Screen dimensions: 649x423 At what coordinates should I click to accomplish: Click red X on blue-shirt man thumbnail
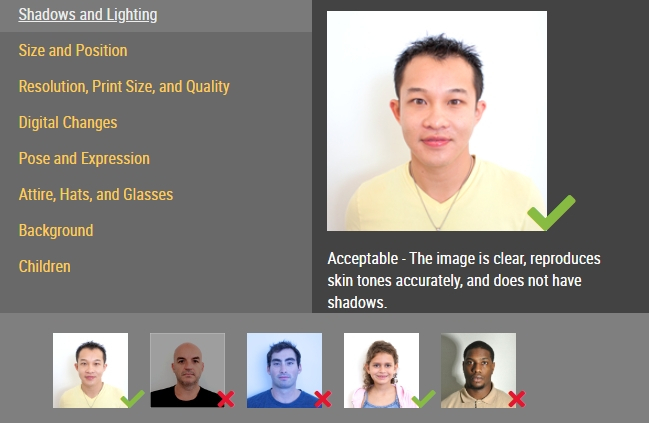[323, 399]
